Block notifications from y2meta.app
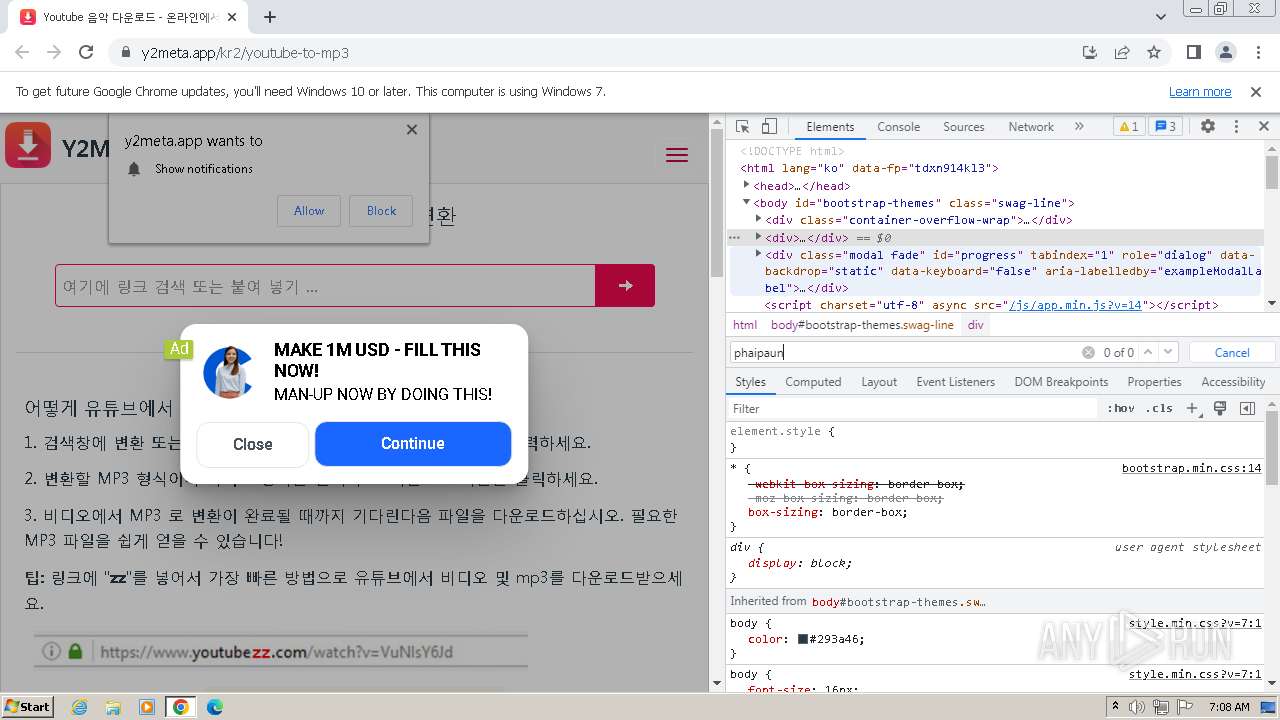Screen dimensions: 1280x720 tap(381, 211)
